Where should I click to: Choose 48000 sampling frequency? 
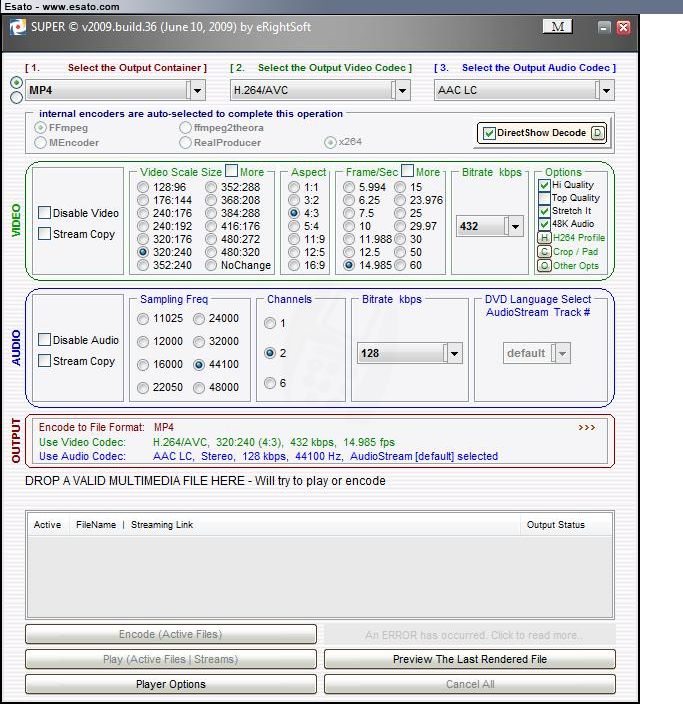[199, 387]
